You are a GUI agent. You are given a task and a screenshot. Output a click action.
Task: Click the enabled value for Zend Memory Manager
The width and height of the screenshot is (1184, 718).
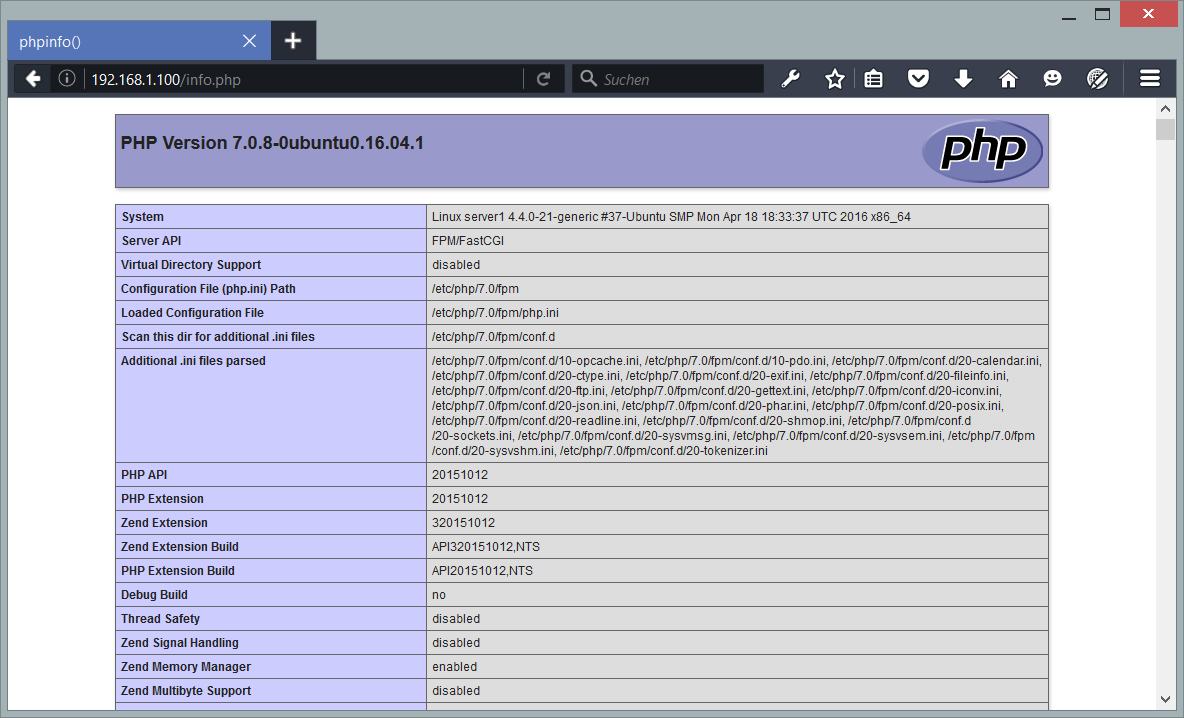(454, 667)
